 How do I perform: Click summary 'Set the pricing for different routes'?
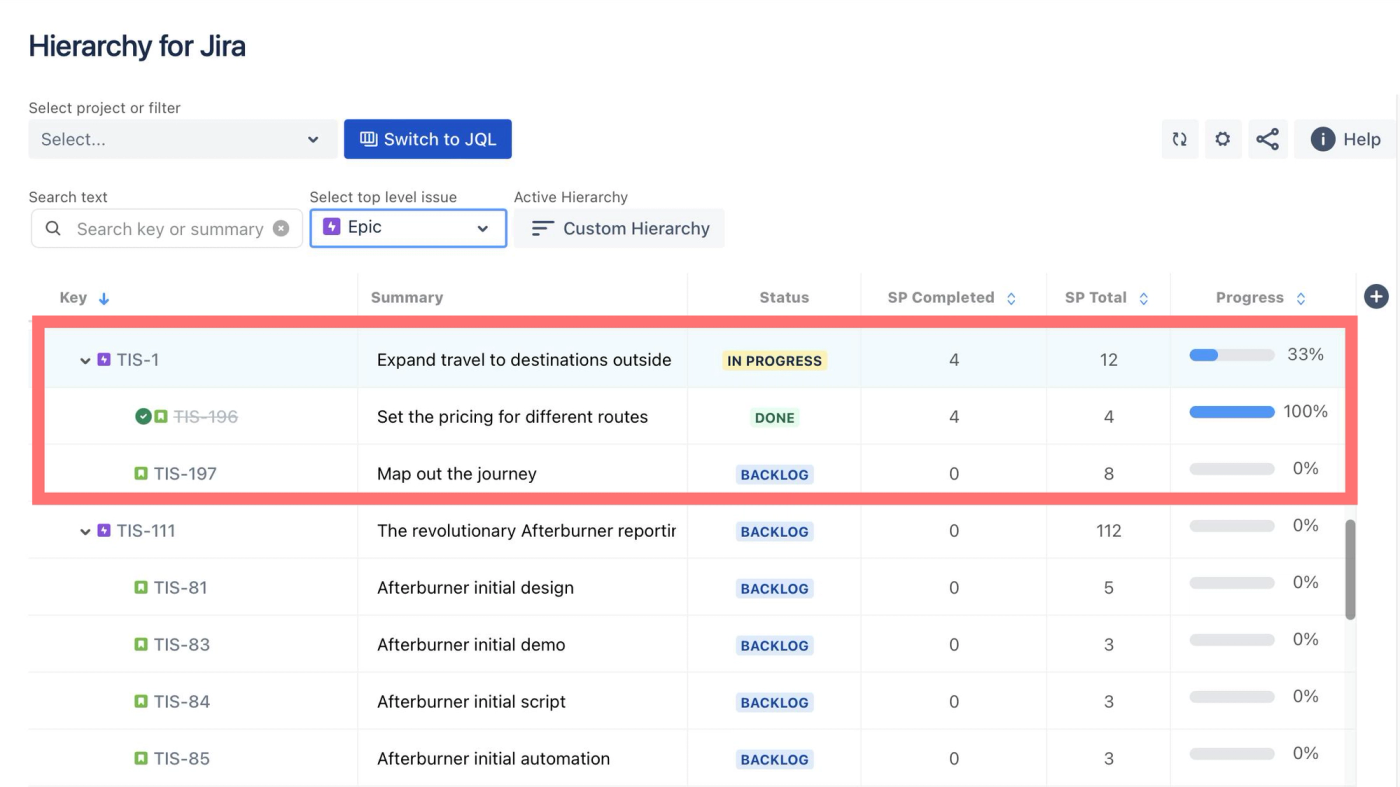[512, 417]
